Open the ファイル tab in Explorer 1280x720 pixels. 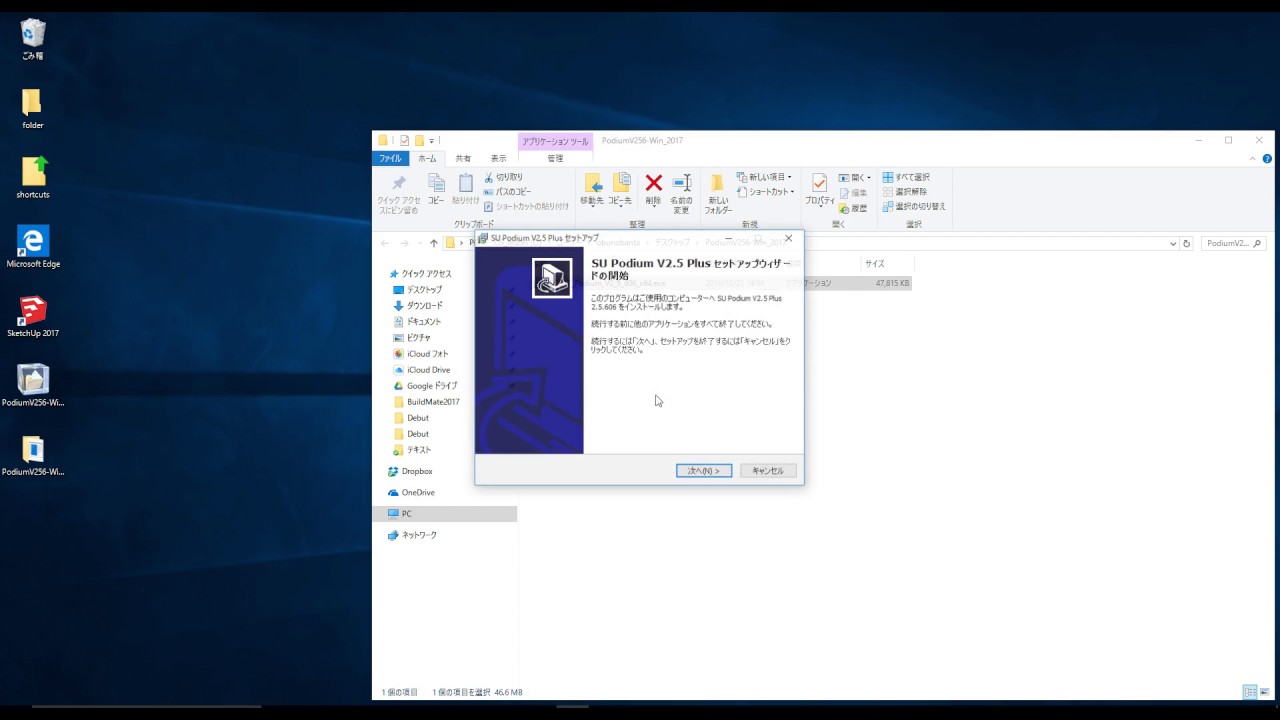pyautogui.click(x=390, y=158)
